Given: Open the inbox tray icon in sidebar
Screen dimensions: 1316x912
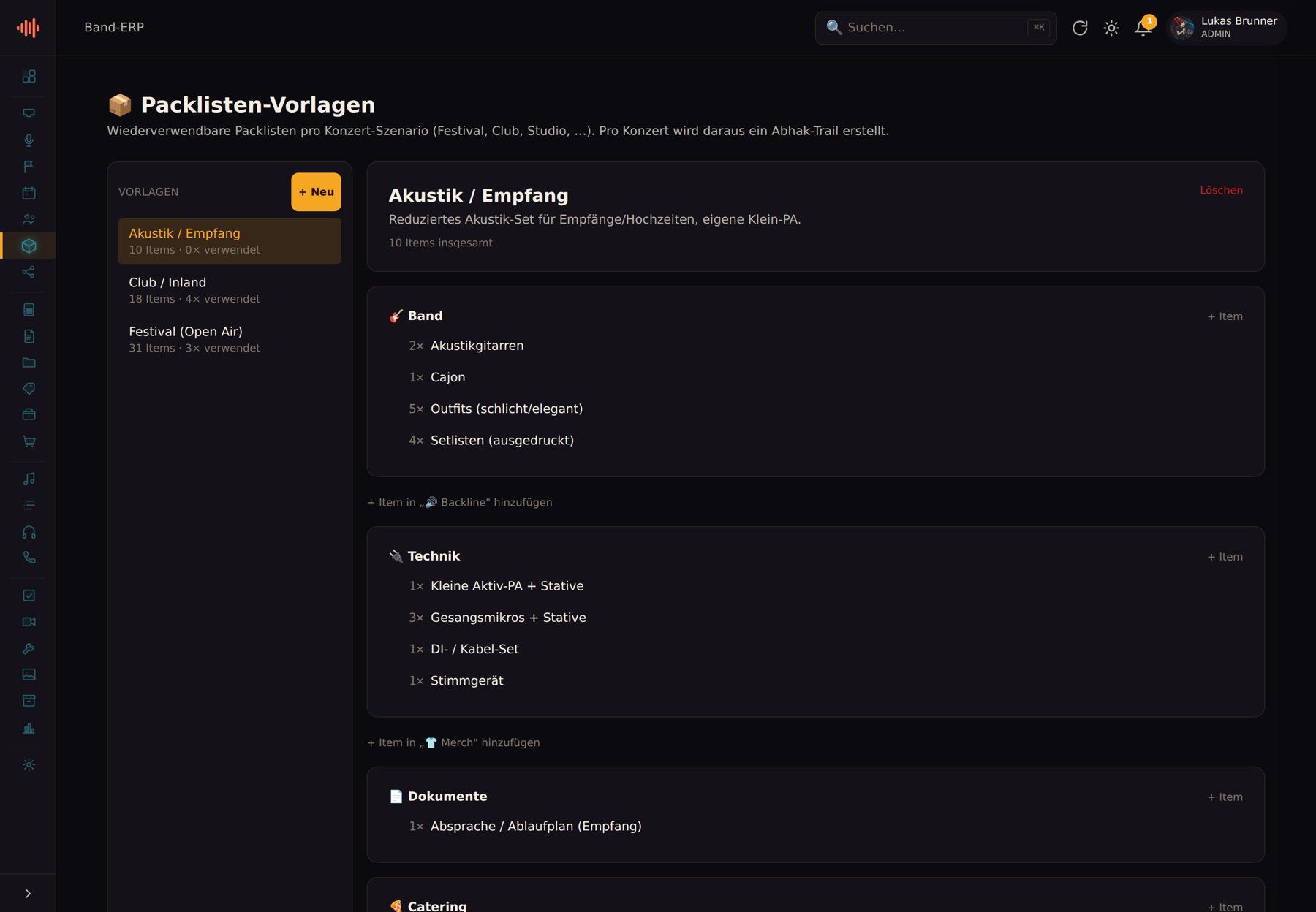Looking at the screenshot, I should click(29, 113).
